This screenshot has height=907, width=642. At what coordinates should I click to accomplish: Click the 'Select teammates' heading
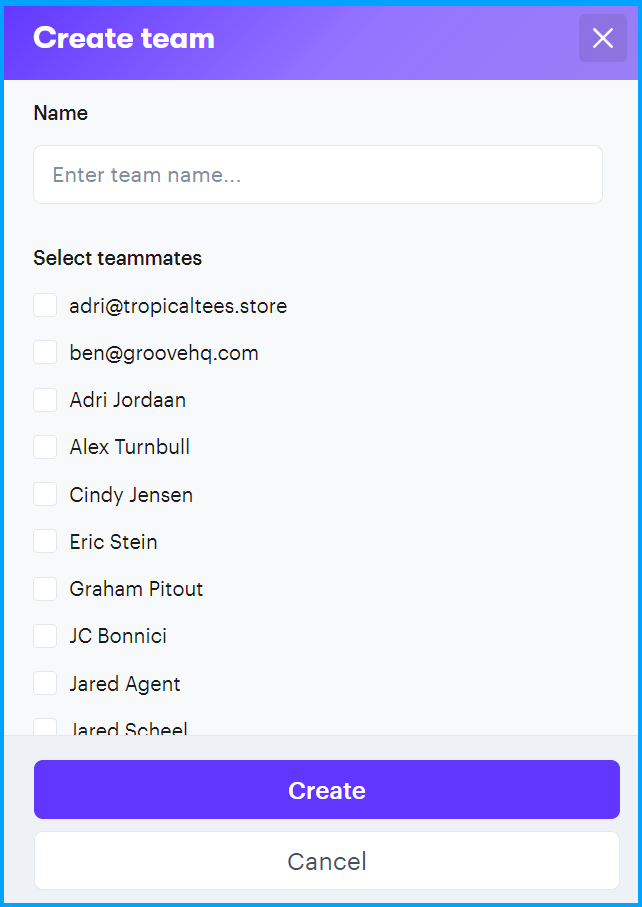(x=118, y=258)
